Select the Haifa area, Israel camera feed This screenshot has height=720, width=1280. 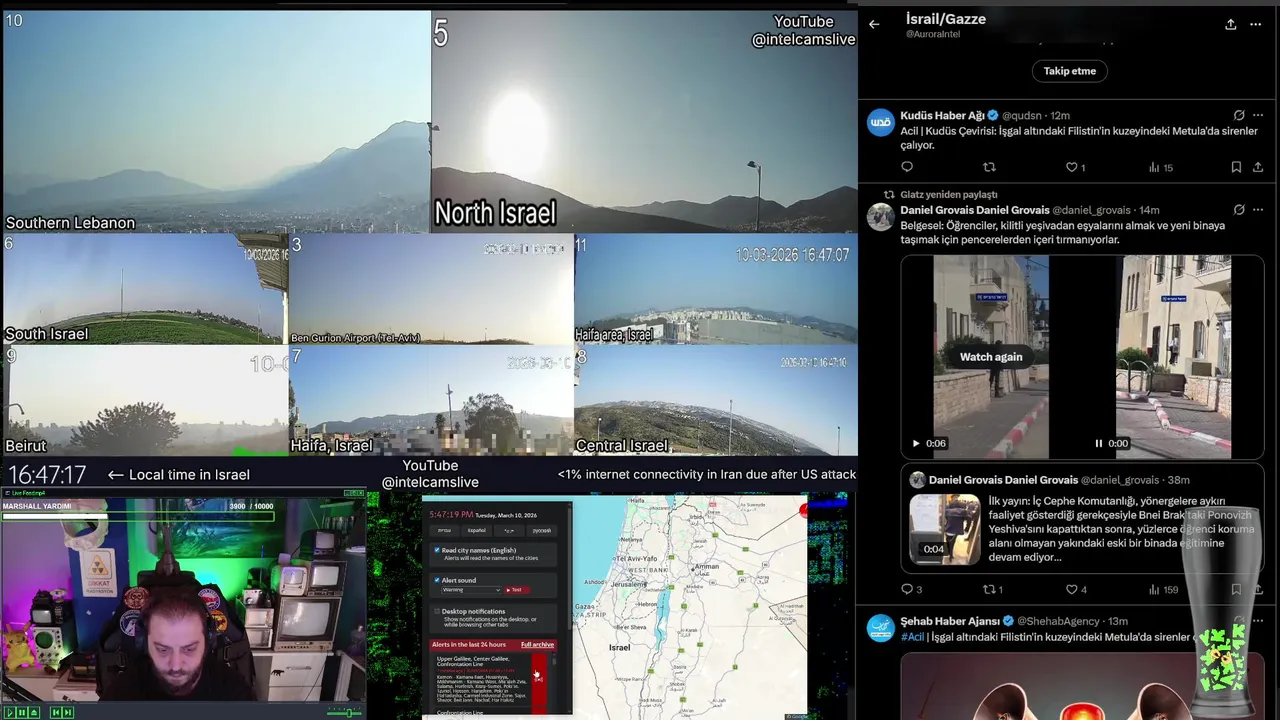(x=716, y=289)
